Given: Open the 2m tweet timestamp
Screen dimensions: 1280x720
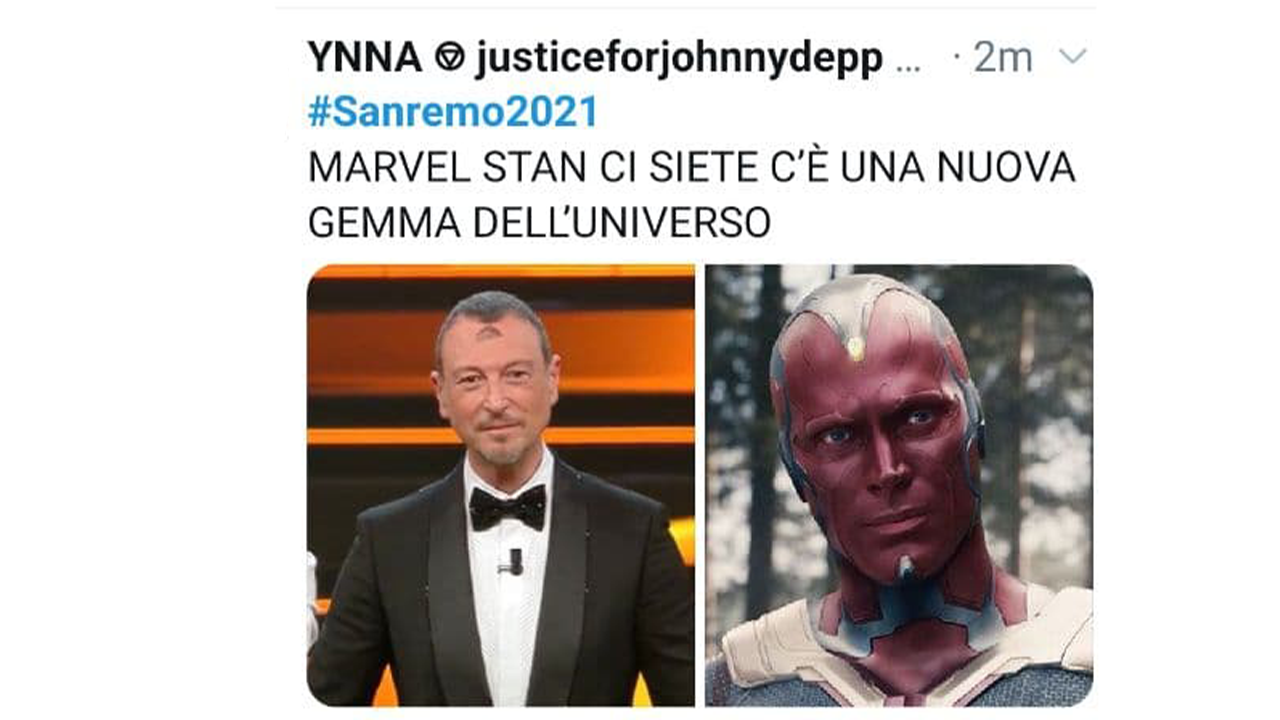Looking at the screenshot, I should click(1002, 58).
